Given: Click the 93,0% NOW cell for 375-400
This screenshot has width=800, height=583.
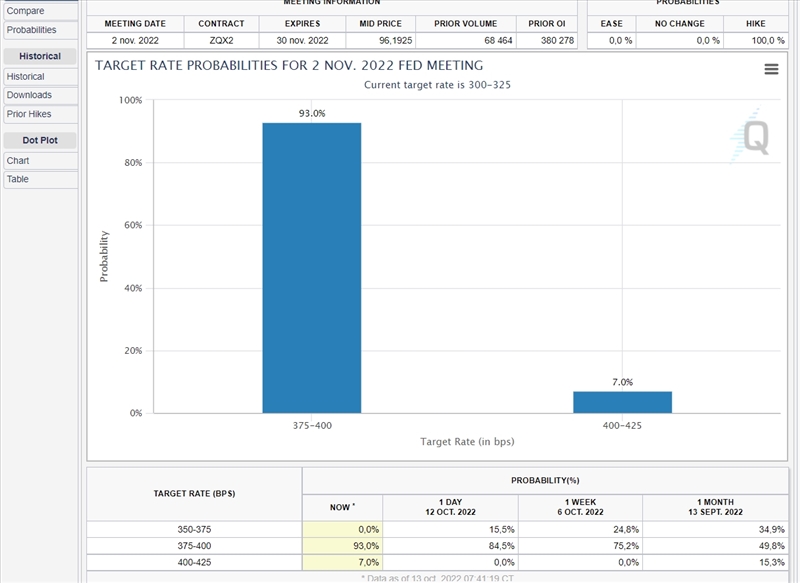Looking at the screenshot, I should pyautogui.click(x=342, y=546).
